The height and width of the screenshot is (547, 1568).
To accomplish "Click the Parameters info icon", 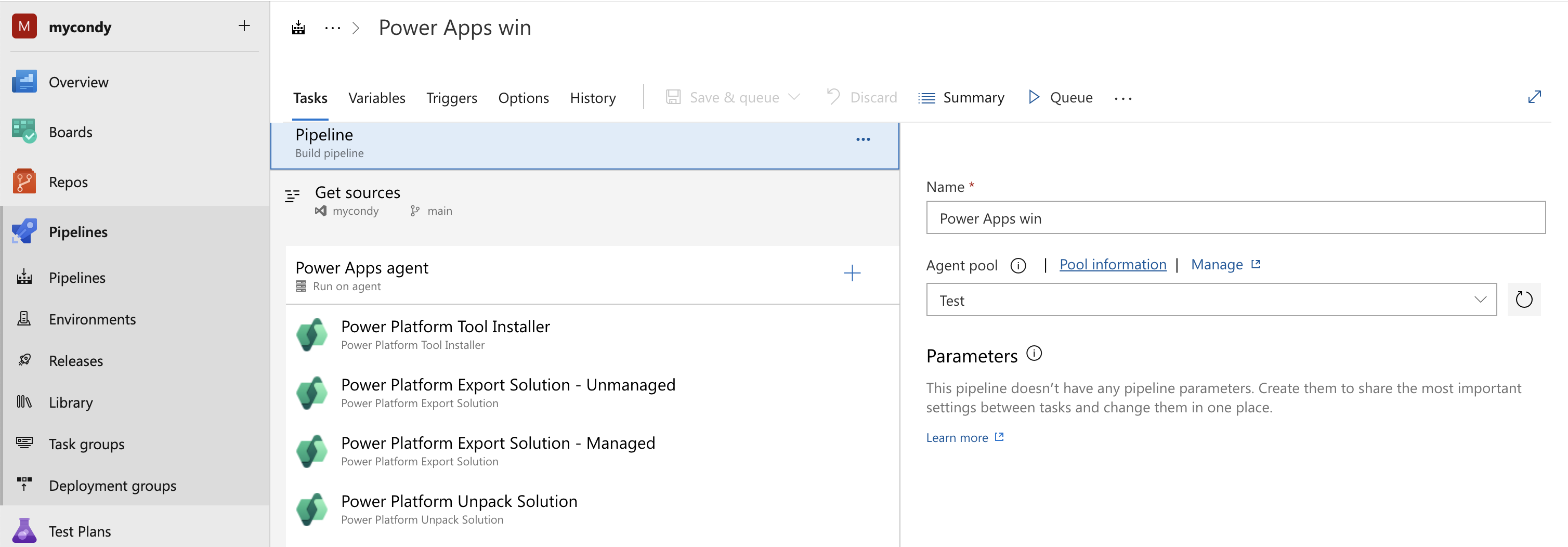I will [1034, 354].
